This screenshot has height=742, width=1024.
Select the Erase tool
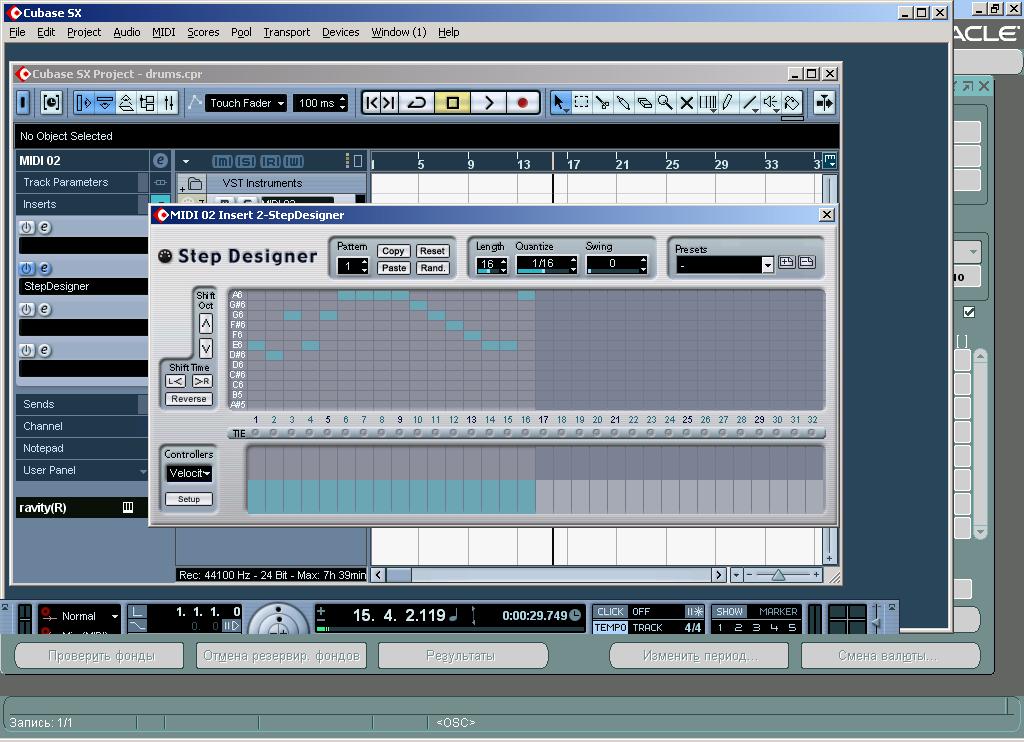tap(644, 103)
